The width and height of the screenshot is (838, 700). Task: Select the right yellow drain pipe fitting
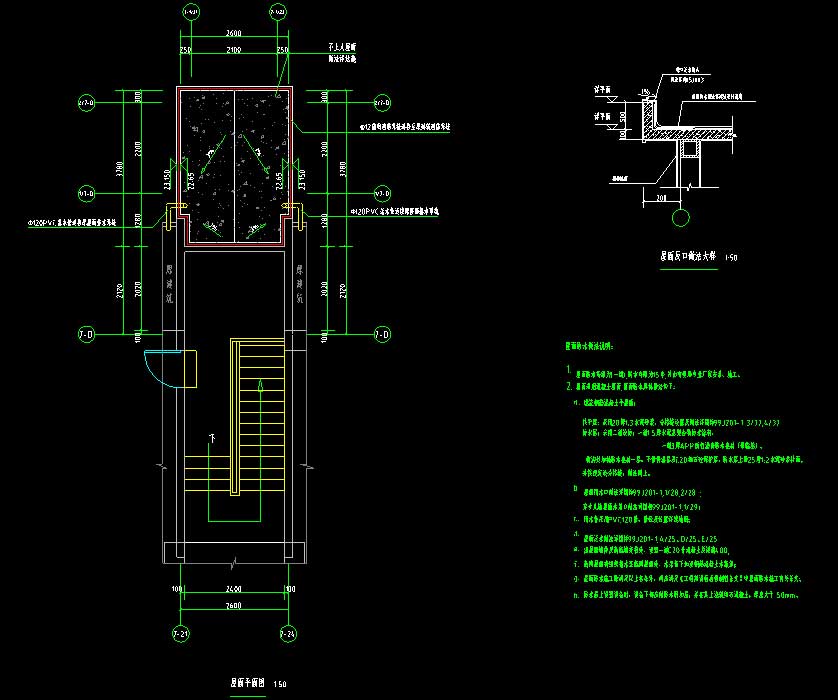click(x=293, y=213)
